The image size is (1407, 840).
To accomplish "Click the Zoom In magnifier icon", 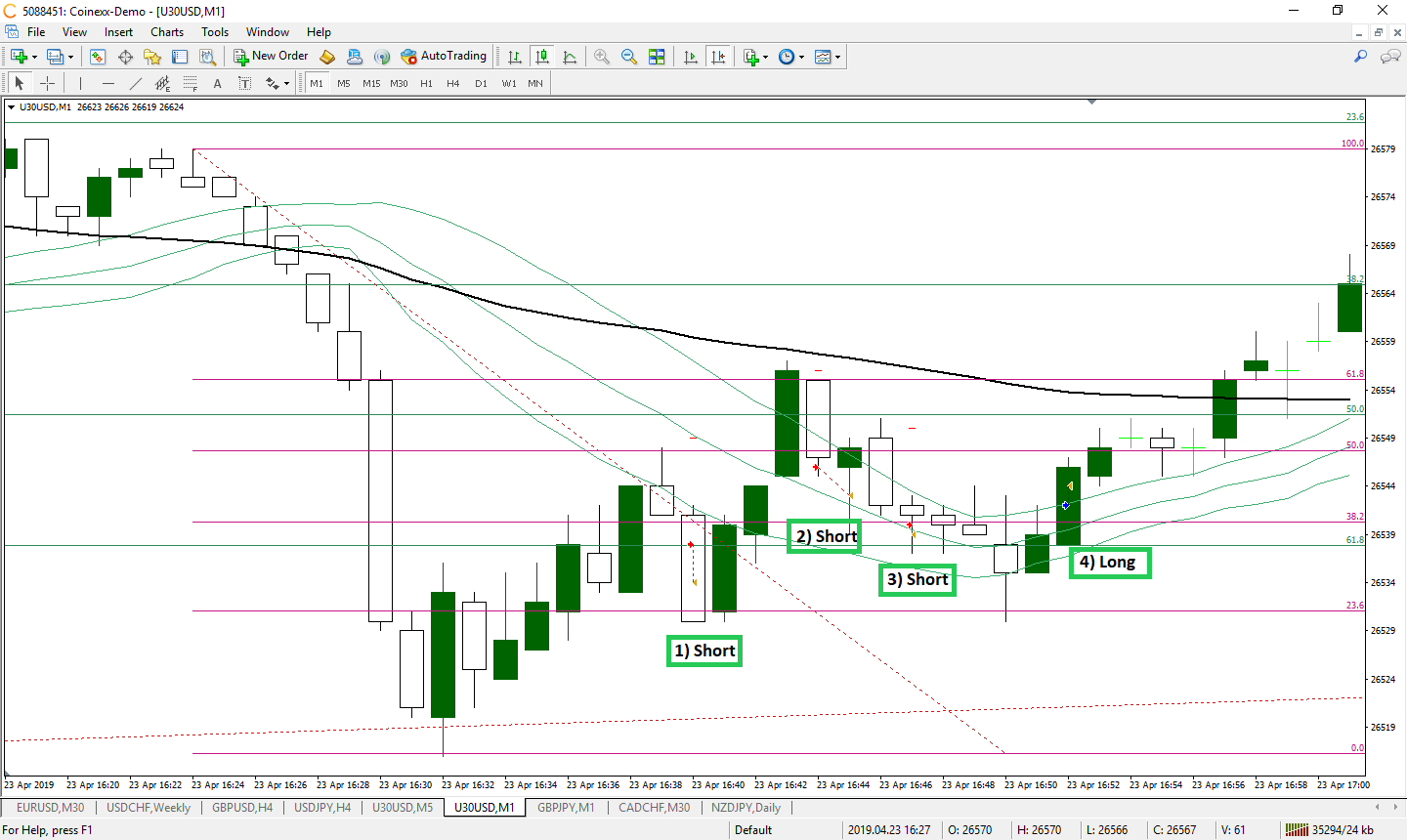I will 602,57.
